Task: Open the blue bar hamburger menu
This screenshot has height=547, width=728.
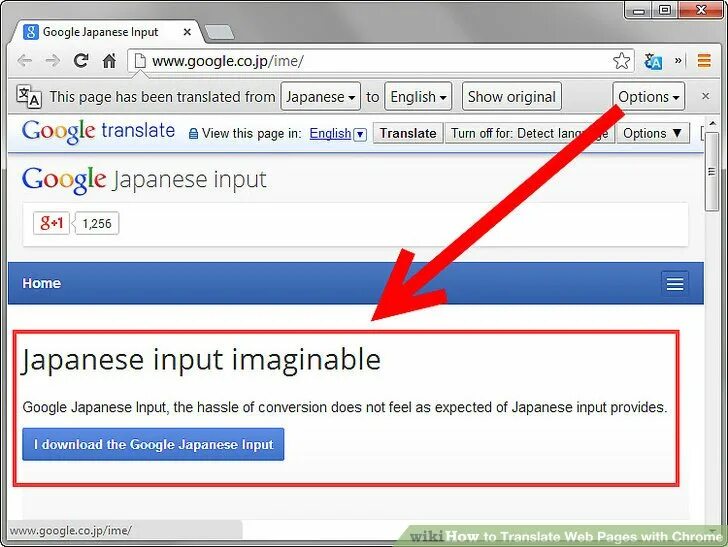Action: point(675,283)
